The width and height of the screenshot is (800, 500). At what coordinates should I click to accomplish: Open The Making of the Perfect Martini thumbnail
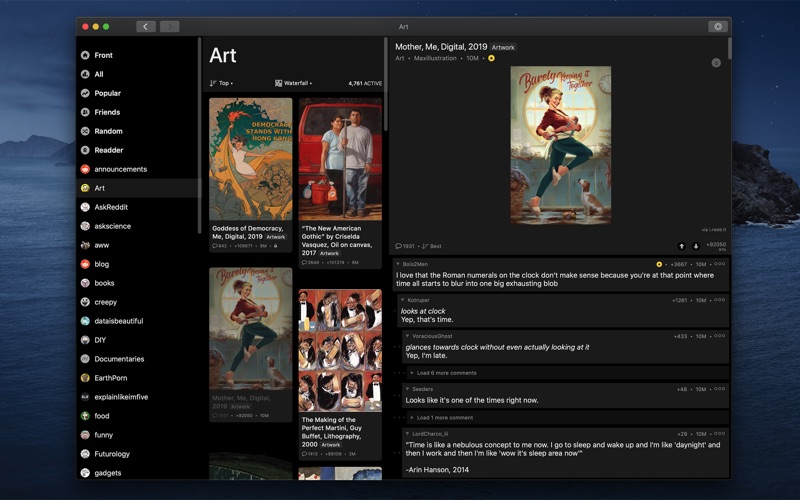pos(340,351)
